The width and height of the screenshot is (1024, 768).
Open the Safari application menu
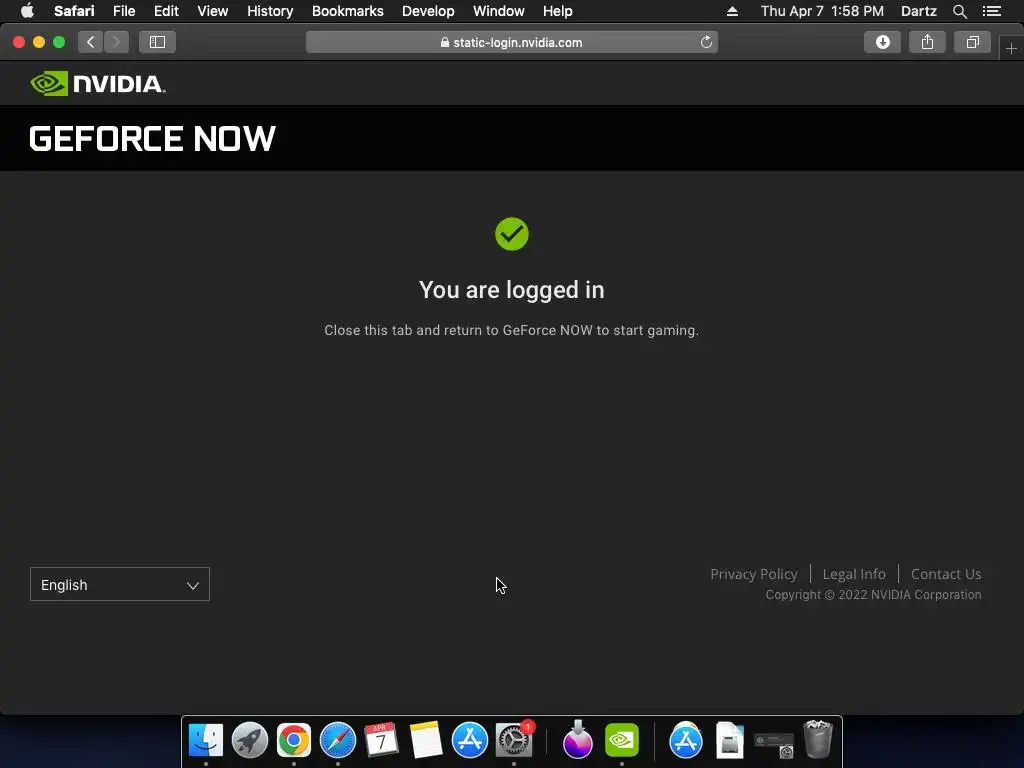coord(74,11)
